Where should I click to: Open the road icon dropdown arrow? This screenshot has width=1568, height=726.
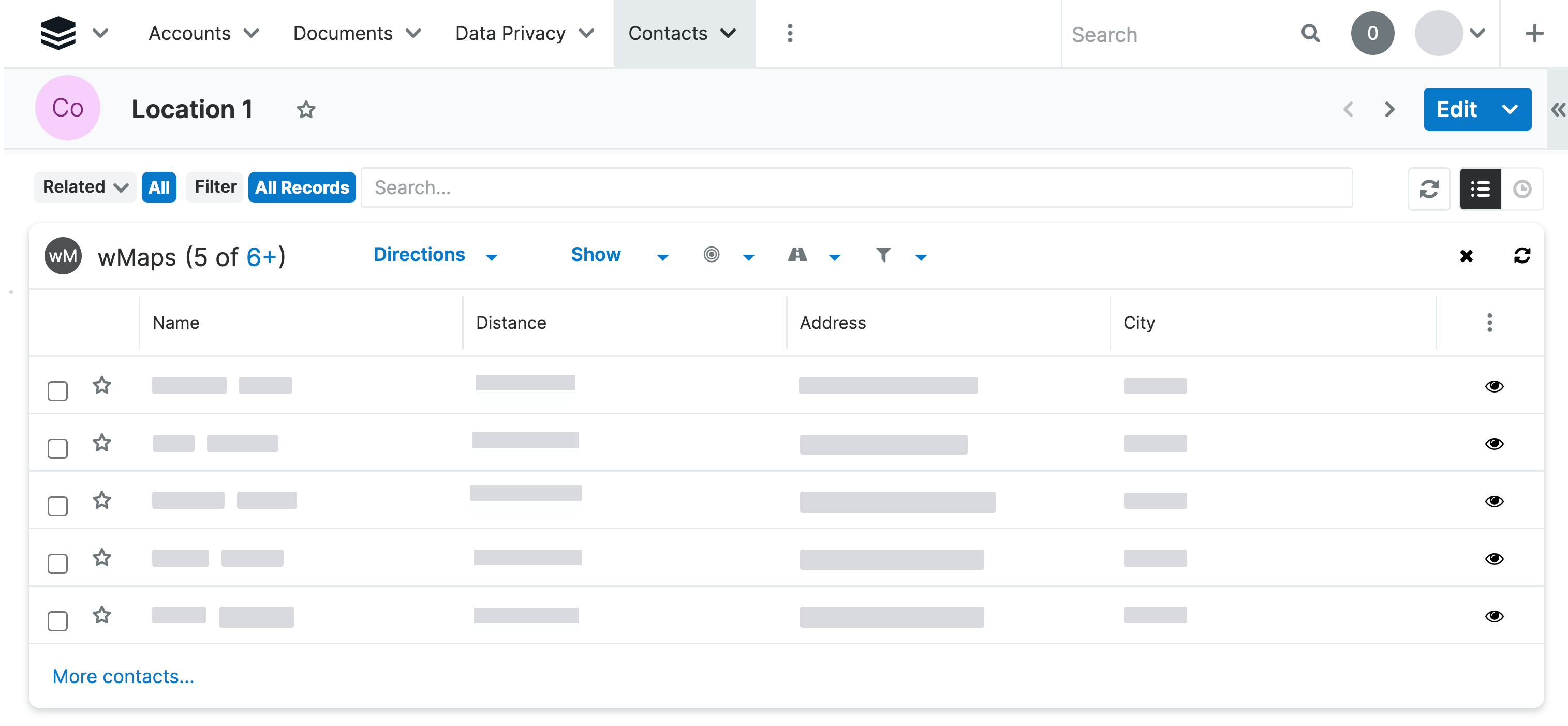coord(835,257)
